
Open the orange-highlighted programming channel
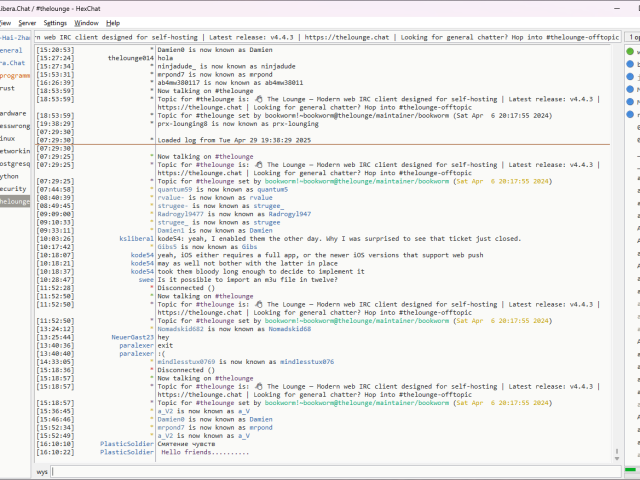click(x=15, y=75)
